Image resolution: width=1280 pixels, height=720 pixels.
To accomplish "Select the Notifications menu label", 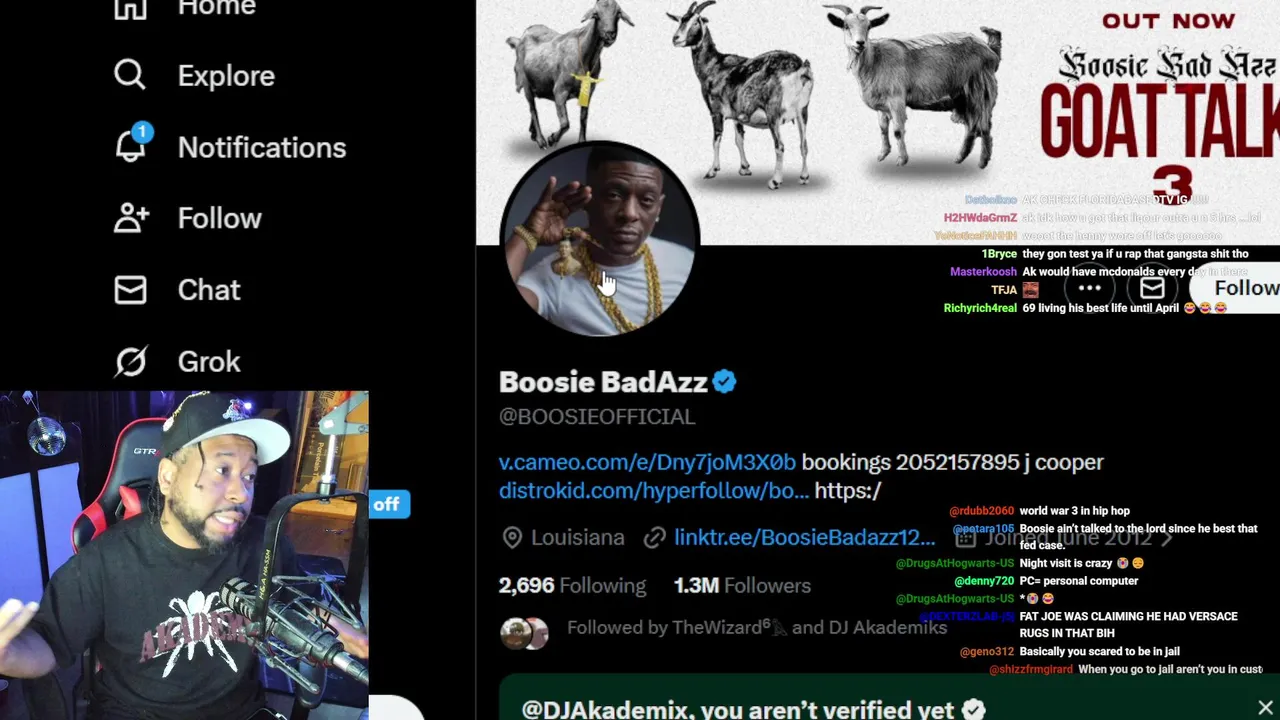I will coord(262,147).
